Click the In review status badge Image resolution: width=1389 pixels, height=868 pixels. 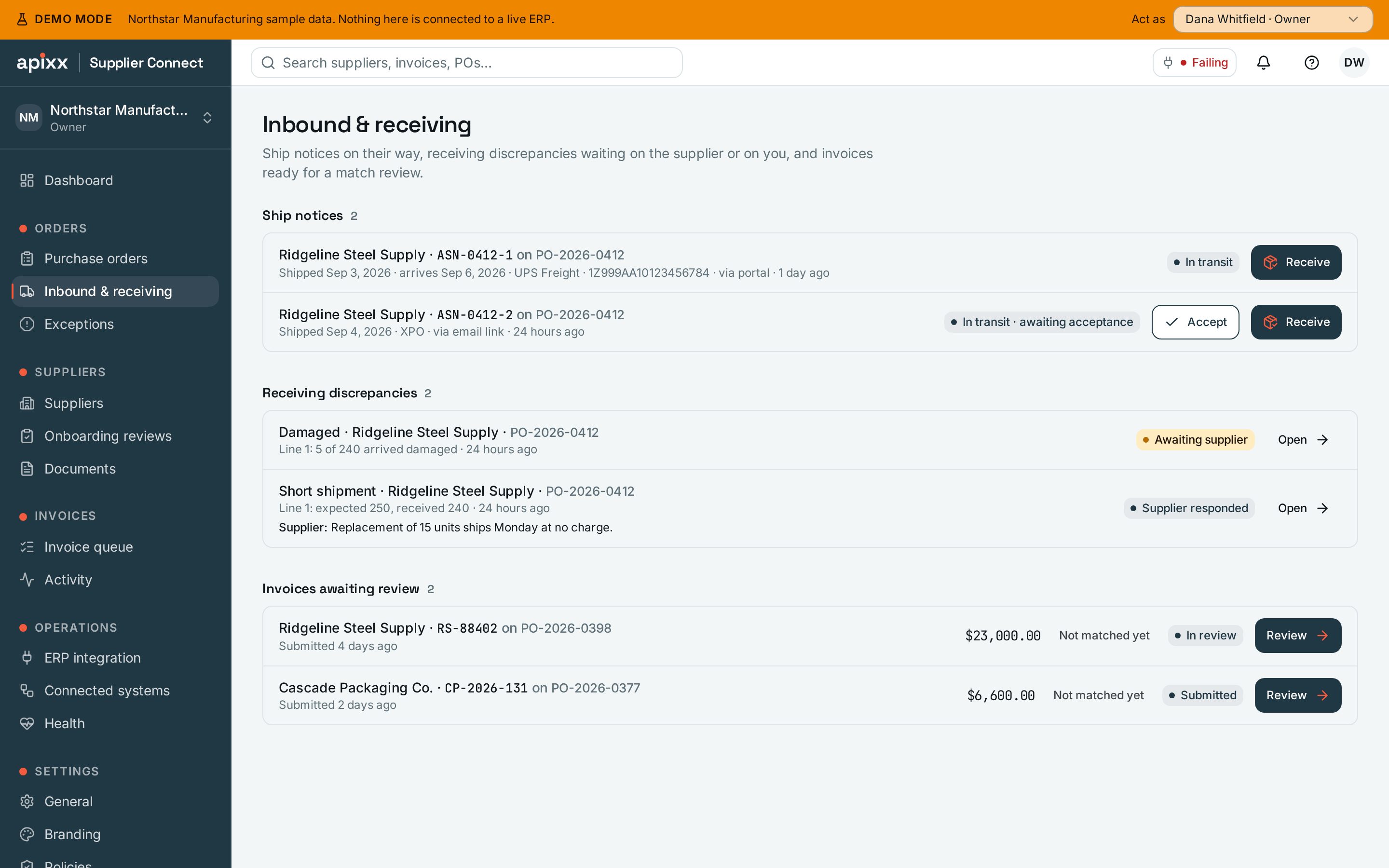pyautogui.click(x=1205, y=636)
